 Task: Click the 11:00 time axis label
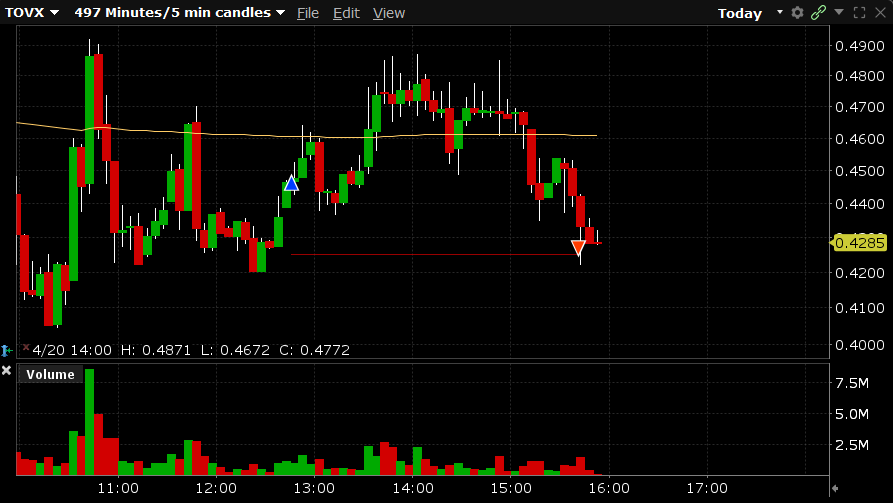click(118, 488)
